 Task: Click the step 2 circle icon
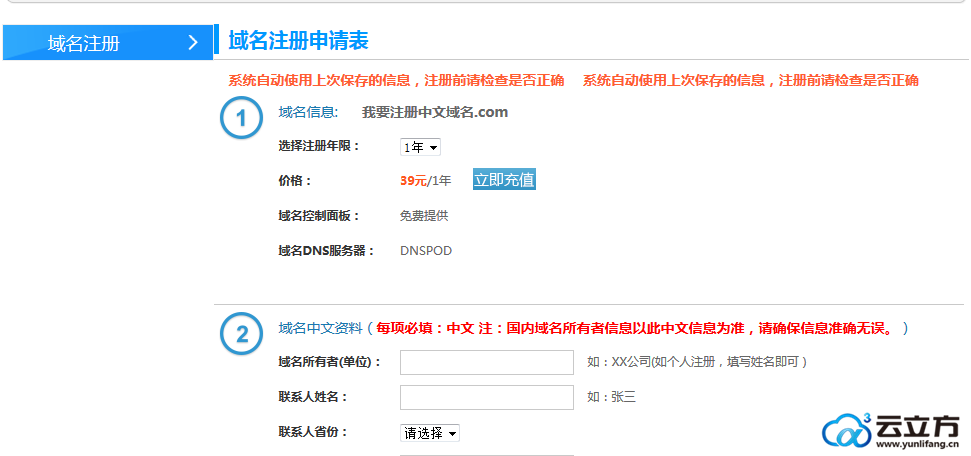pos(241,335)
